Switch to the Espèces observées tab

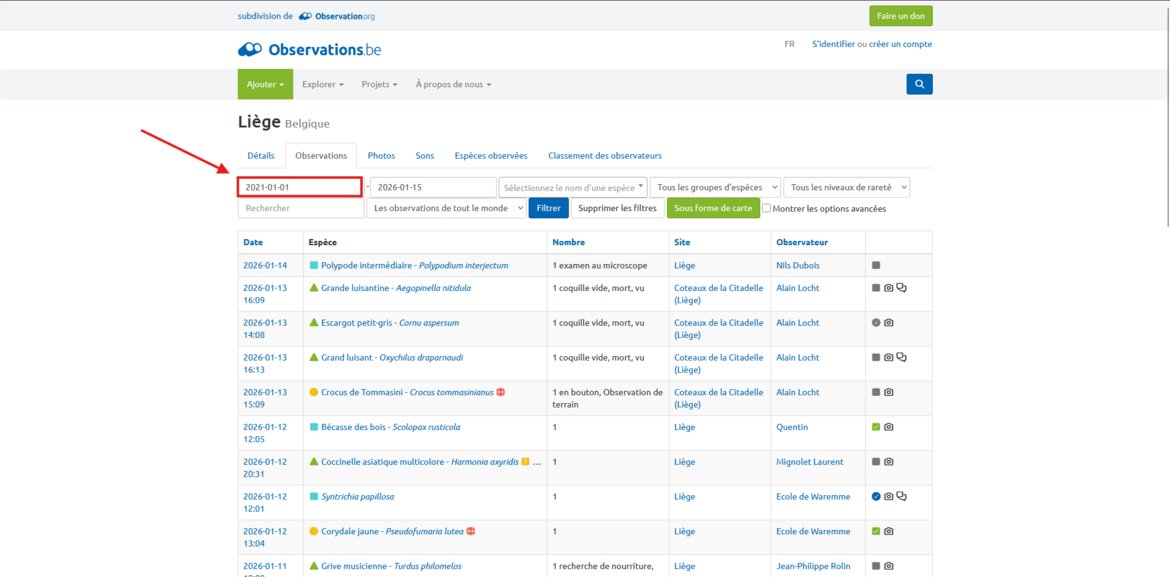click(490, 156)
